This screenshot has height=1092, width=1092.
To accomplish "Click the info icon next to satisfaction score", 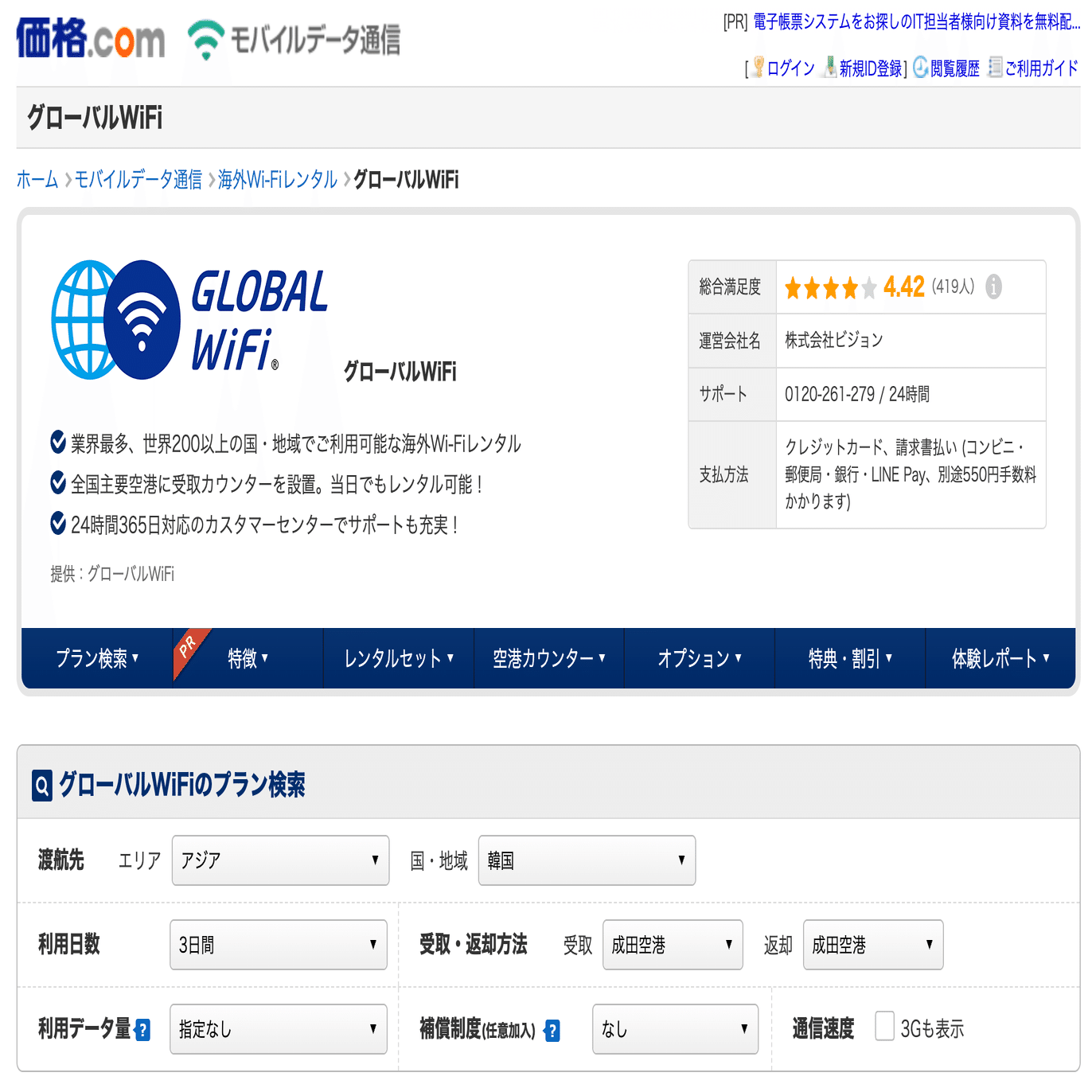I will point(993,288).
